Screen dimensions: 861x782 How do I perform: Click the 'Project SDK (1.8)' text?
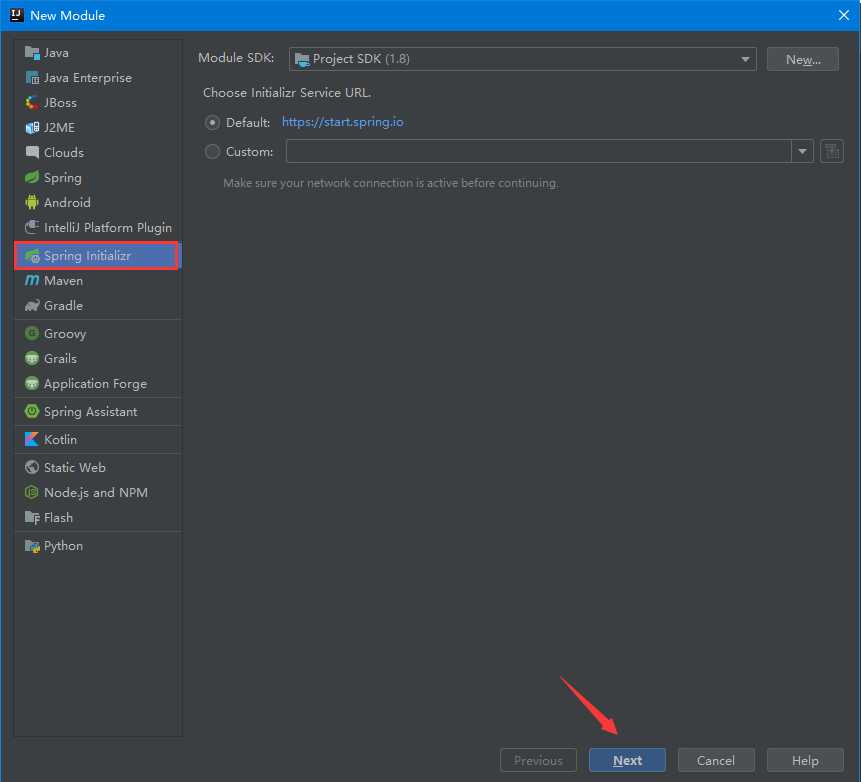coord(361,59)
